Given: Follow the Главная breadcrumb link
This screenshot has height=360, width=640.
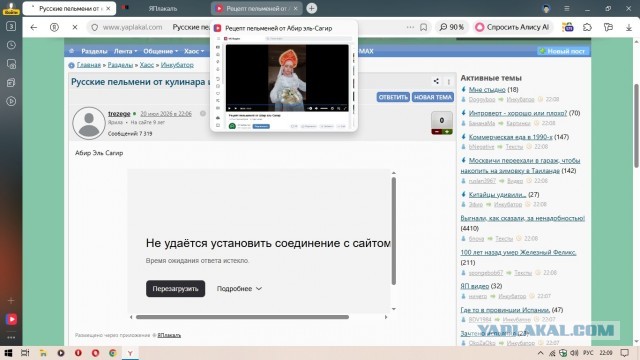Looking at the screenshot, I should click(89, 65).
